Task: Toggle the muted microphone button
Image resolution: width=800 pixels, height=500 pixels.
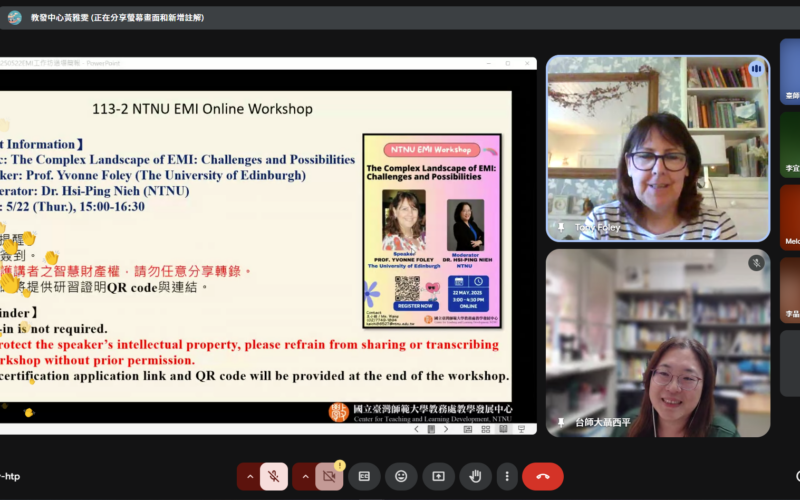Action: click(274, 477)
